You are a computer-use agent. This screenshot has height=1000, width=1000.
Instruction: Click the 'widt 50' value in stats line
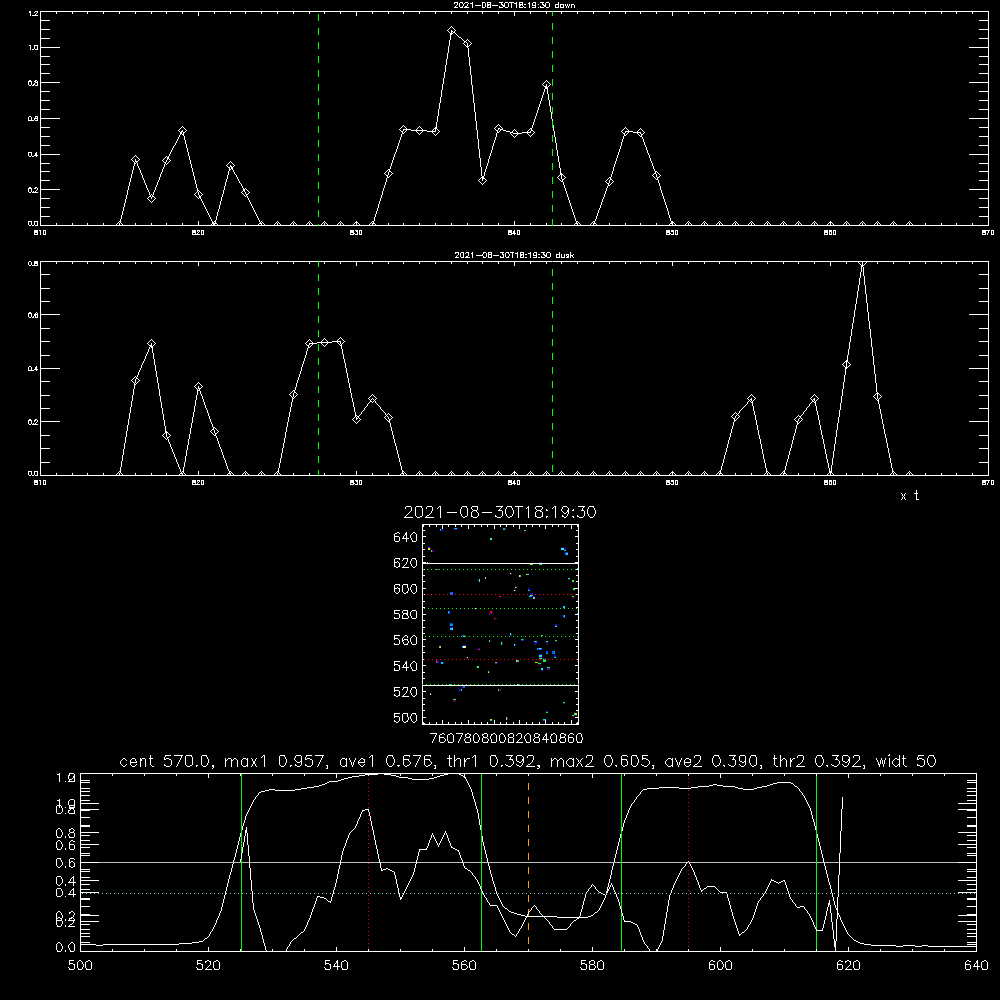point(906,761)
